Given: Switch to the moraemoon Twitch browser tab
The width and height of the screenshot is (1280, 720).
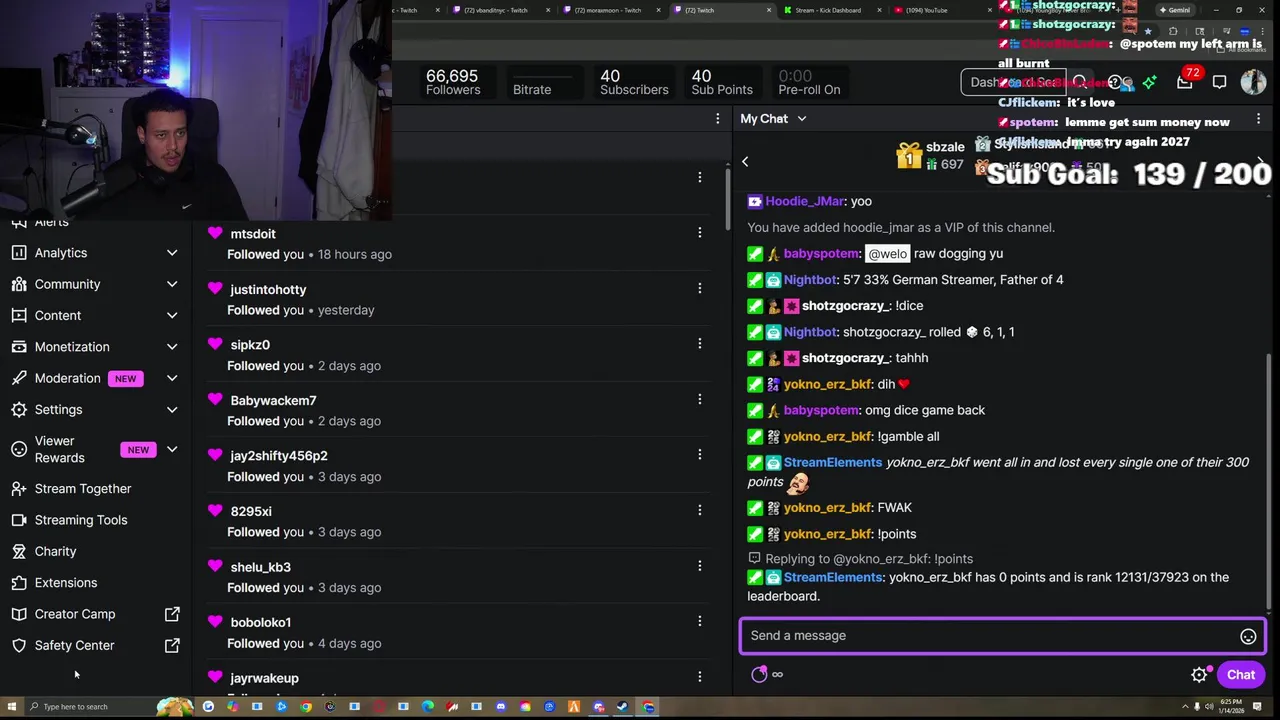Looking at the screenshot, I should coord(610,10).
